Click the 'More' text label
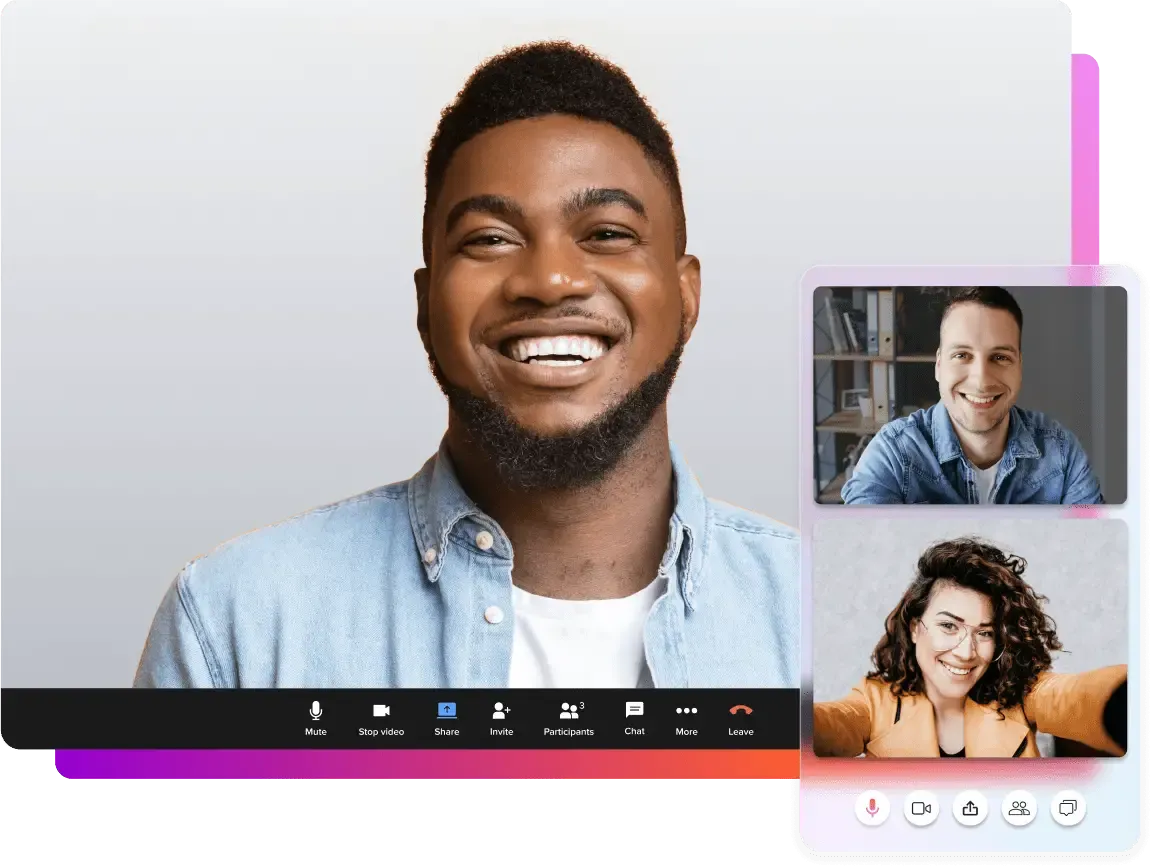This screenshot has width=1152, height=868. pyautogui.click(x=686, y=732)
